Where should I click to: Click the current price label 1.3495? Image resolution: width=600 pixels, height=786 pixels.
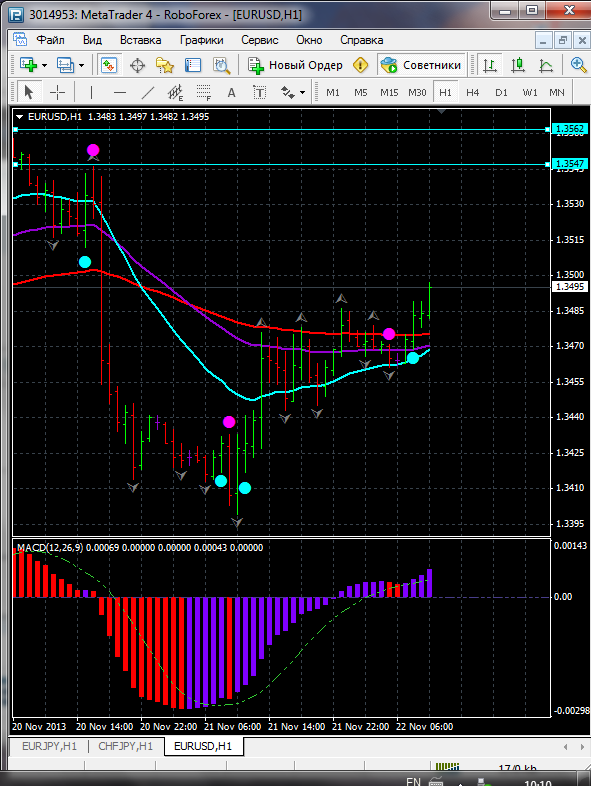[570, 287]
